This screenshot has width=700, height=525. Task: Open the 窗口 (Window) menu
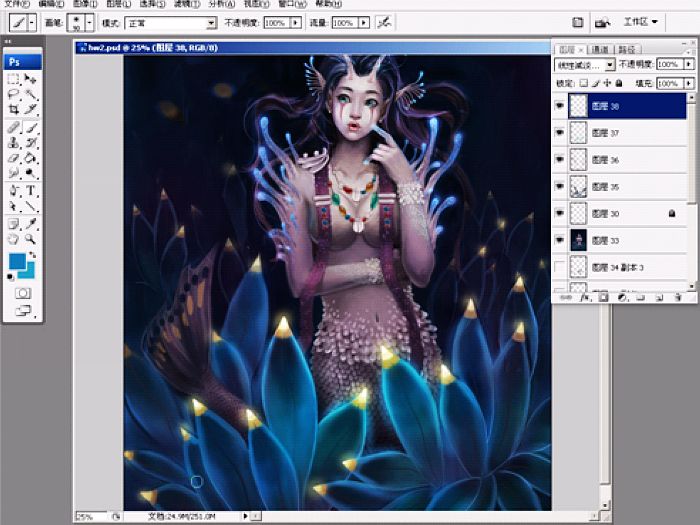[x=293, y=4]
